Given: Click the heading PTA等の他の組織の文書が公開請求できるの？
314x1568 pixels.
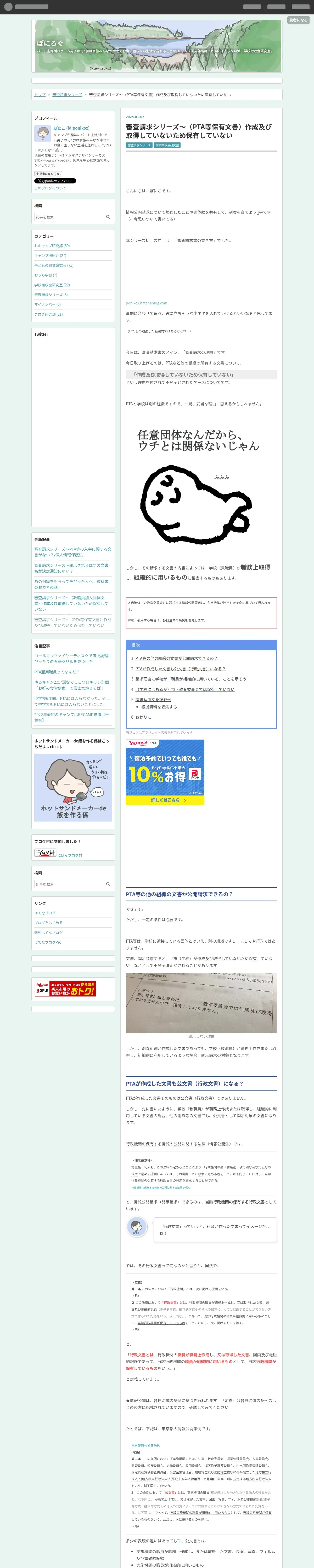Looking at the screenshot, I should point(179,894).
